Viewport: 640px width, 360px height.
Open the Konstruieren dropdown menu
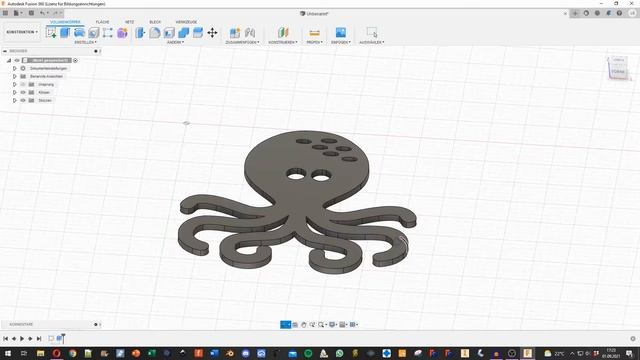pos(283,42)
